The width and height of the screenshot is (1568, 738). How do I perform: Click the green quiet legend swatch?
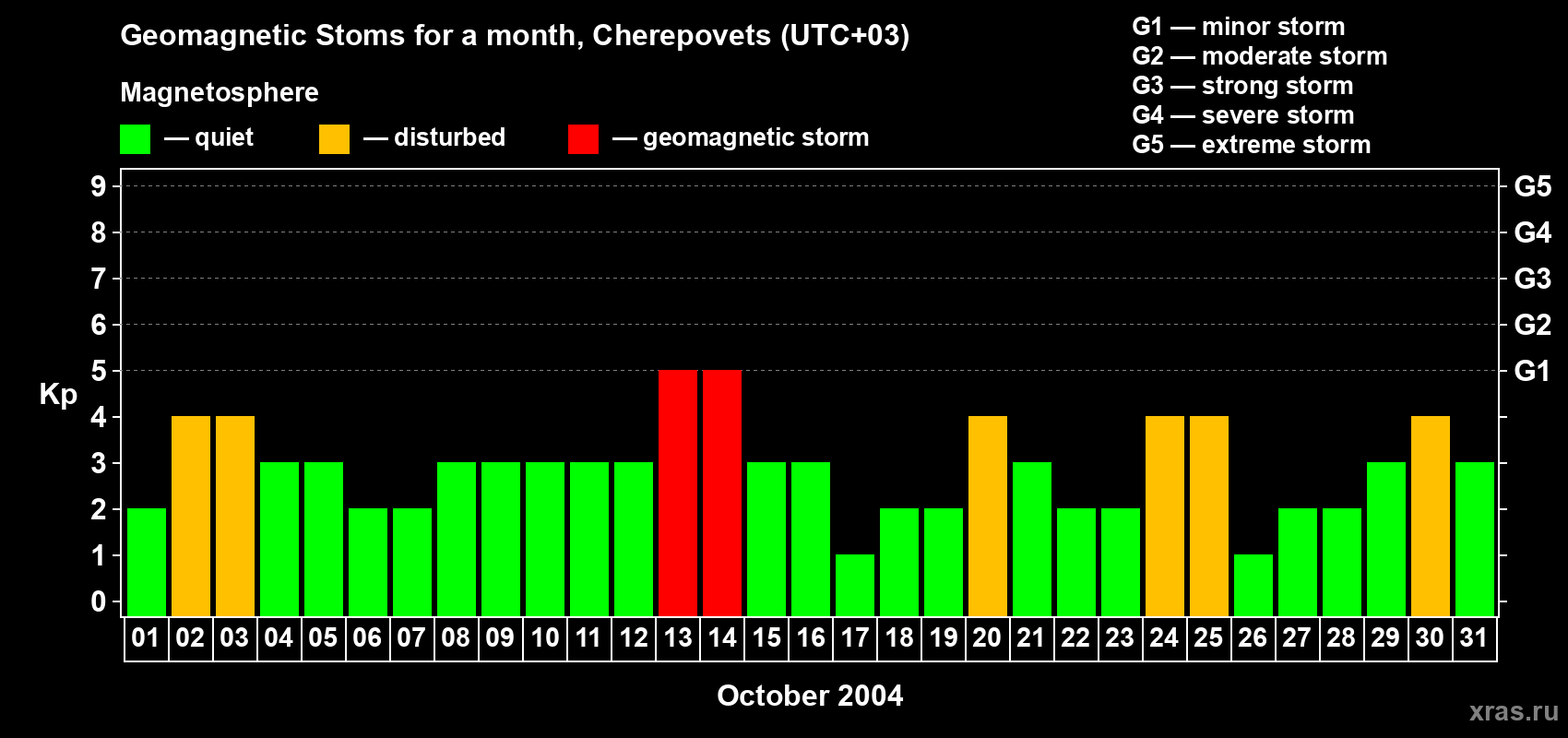click(x=135, y=139)
